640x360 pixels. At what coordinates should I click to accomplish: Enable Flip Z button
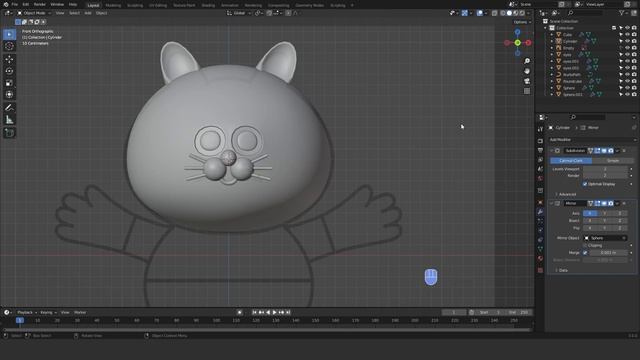click(620, 228)
